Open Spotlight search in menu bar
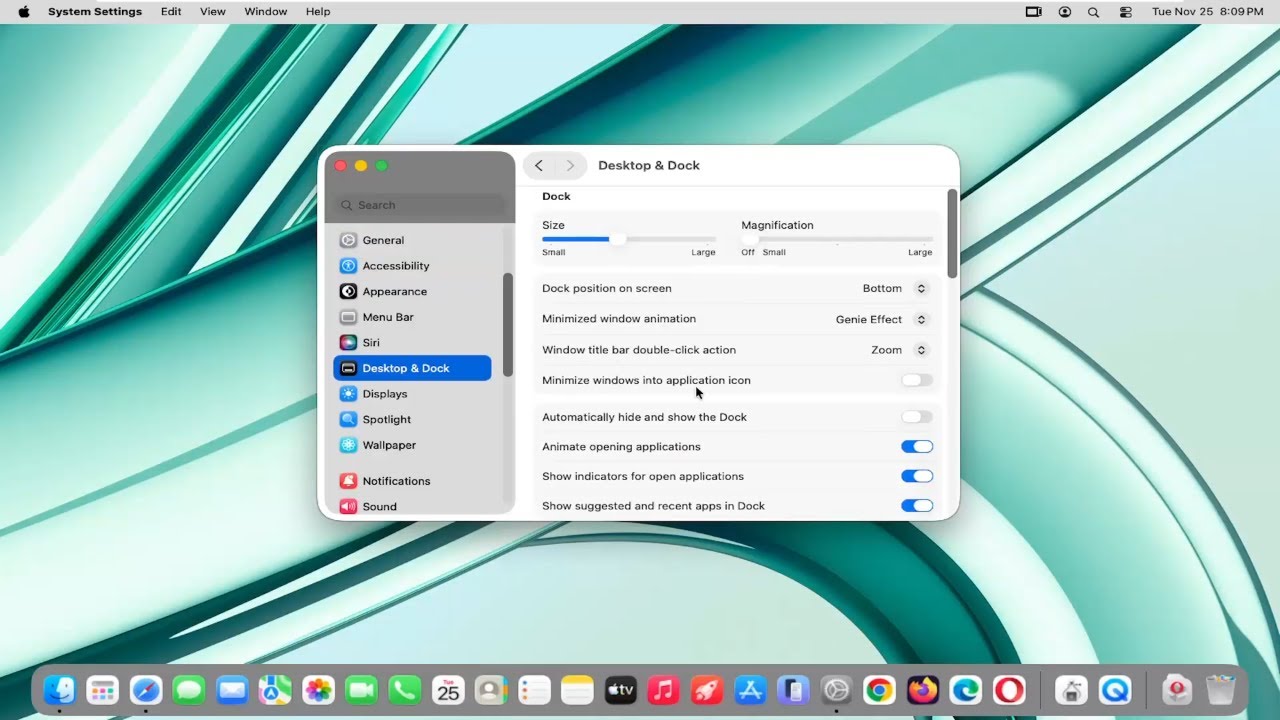The image size is (1280, 720). 1093,12
